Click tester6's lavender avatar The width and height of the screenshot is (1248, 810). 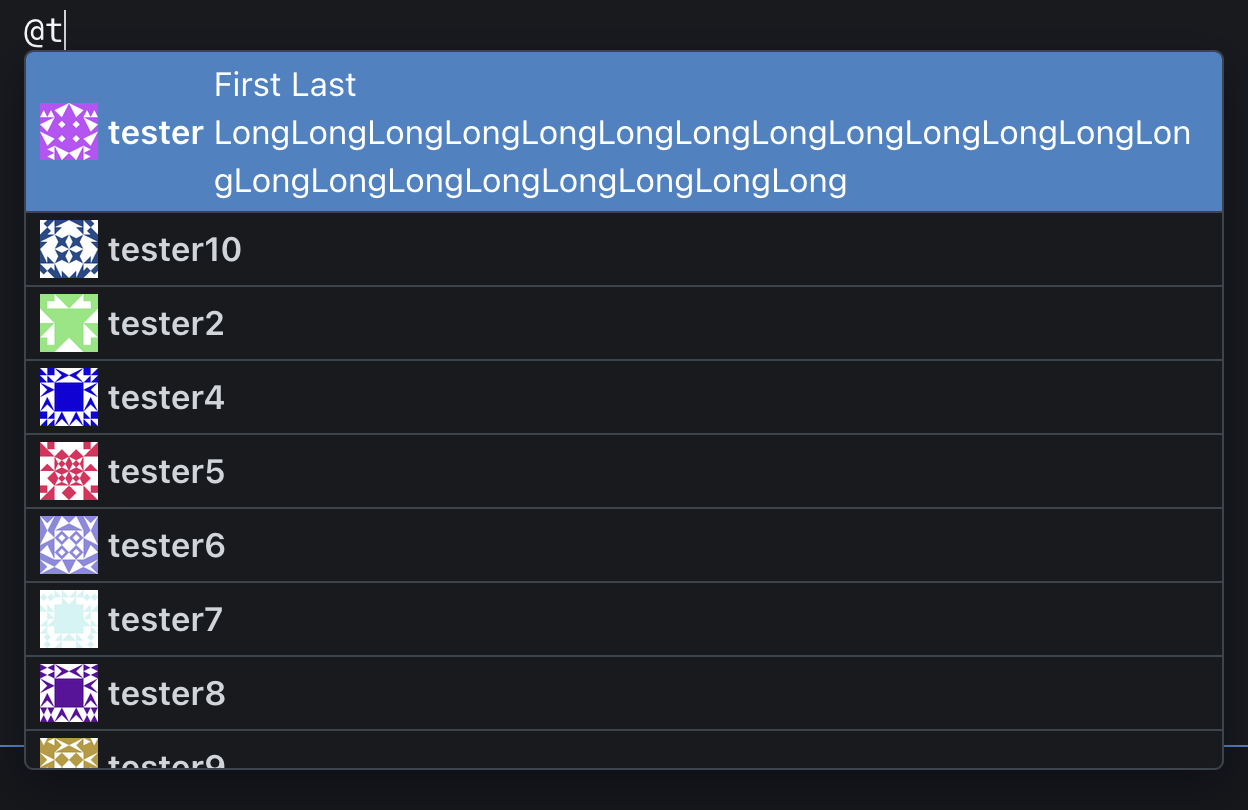pos(69,545)
